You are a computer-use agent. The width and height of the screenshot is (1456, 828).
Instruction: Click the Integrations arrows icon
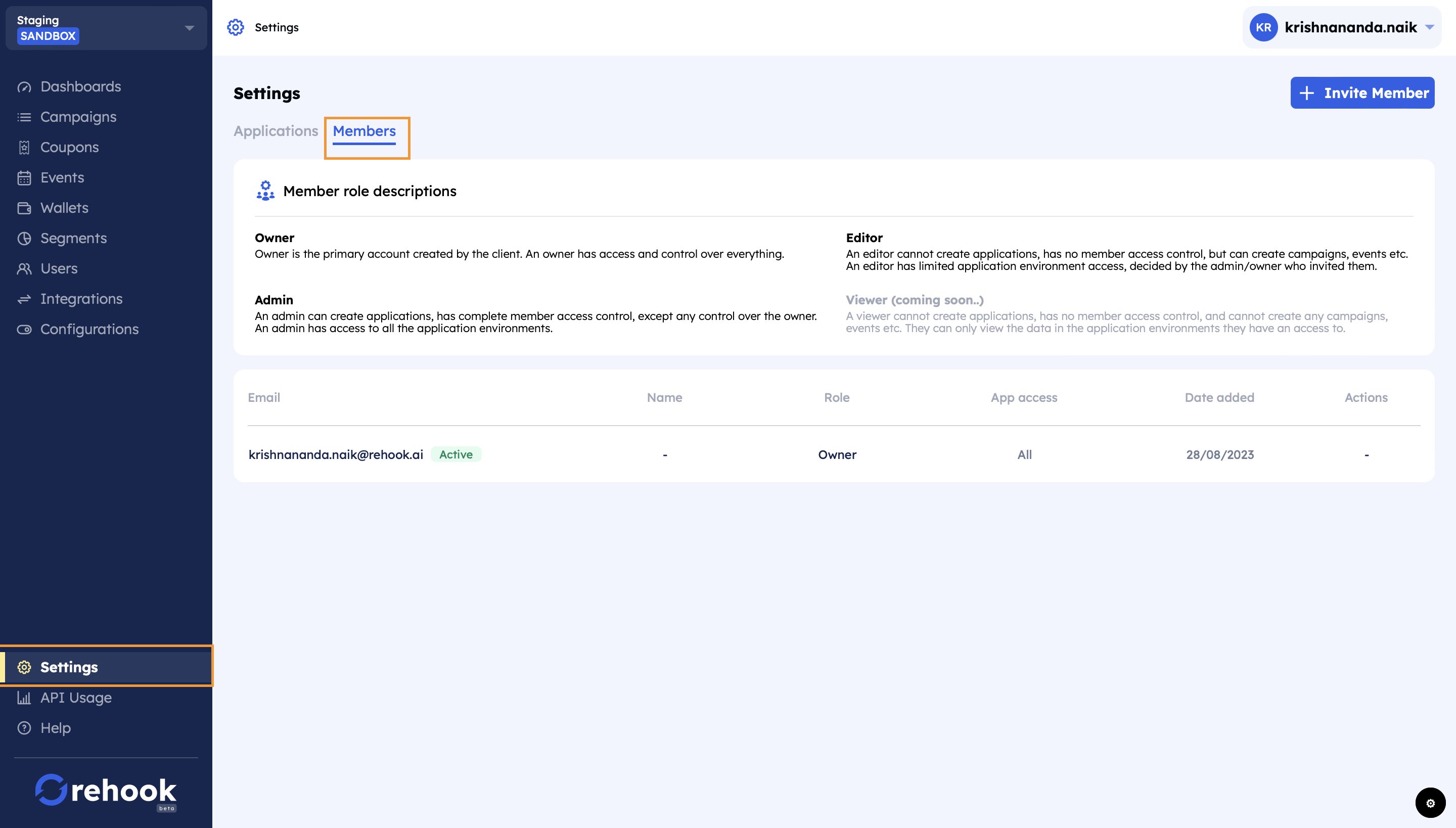tap(24, 299)
